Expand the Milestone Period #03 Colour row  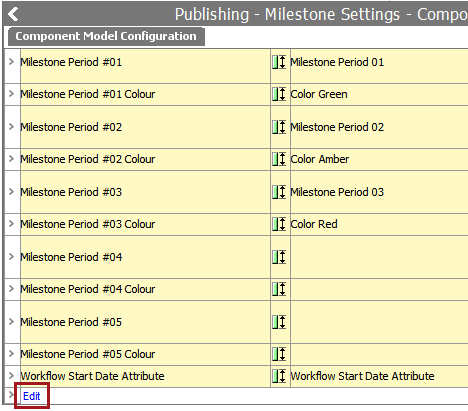12,223
